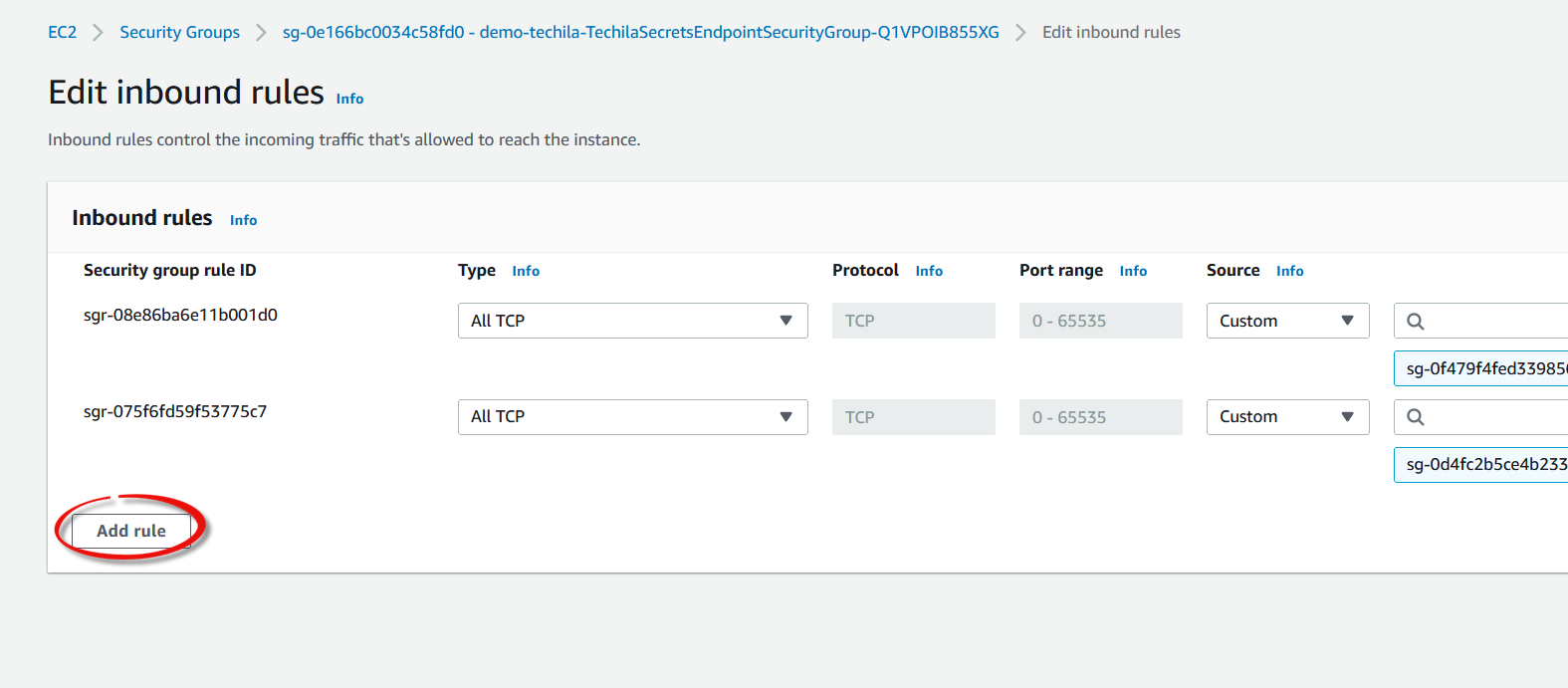Expand the first rule's All TCP type dropdown
The image size is (1568, 688).
coord(632,321)
